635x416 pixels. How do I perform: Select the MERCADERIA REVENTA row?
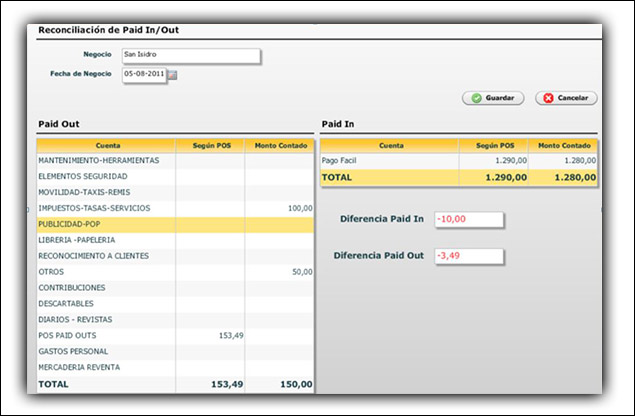point(106,367)
